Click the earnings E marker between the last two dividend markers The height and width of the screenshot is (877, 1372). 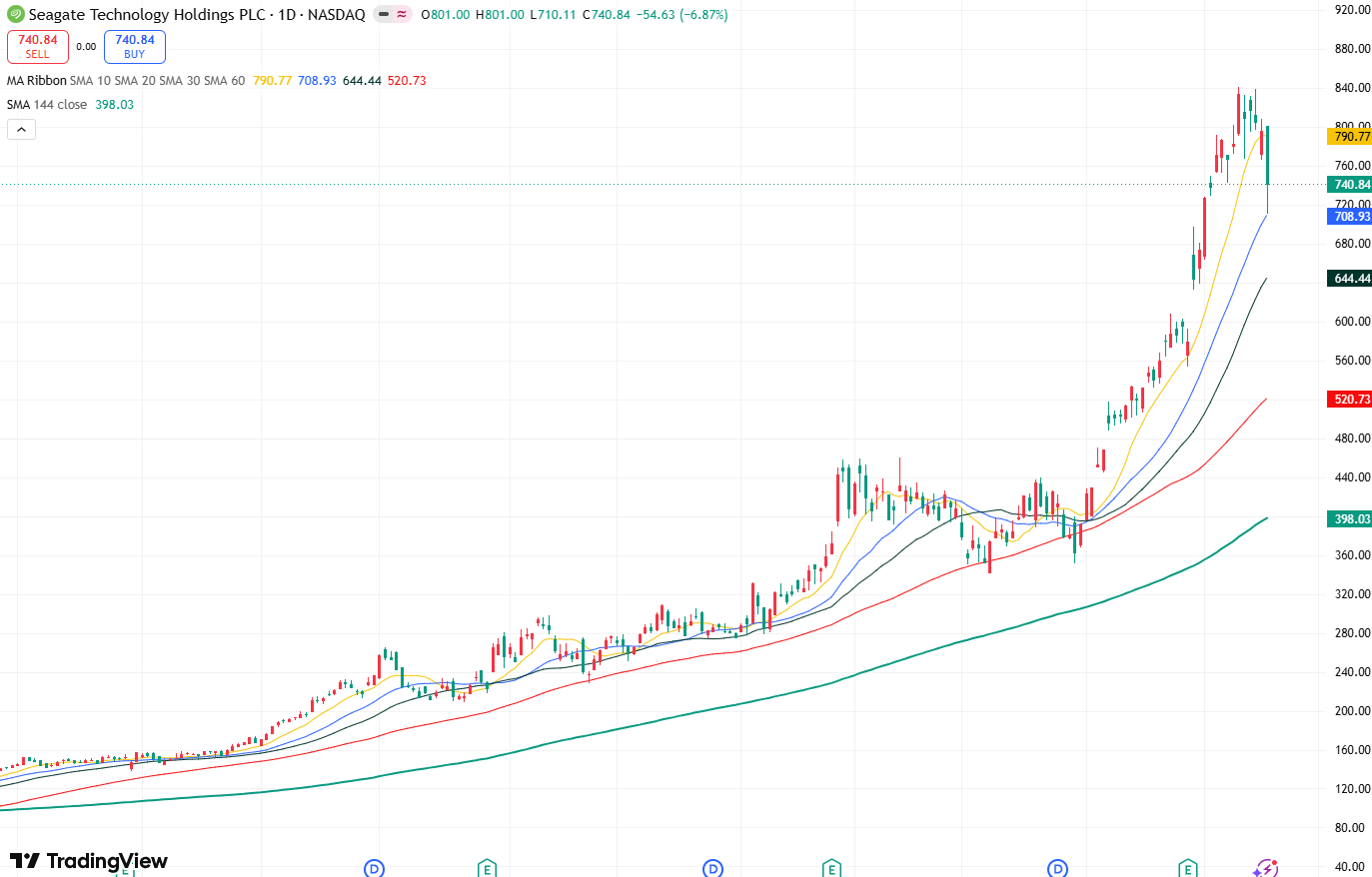click(x=831, y=868)
